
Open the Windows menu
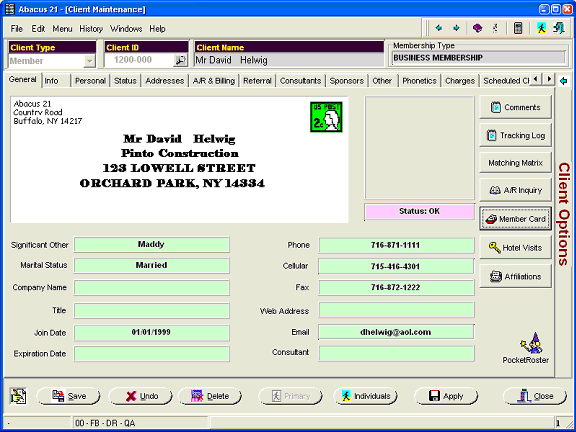(126, 29)
